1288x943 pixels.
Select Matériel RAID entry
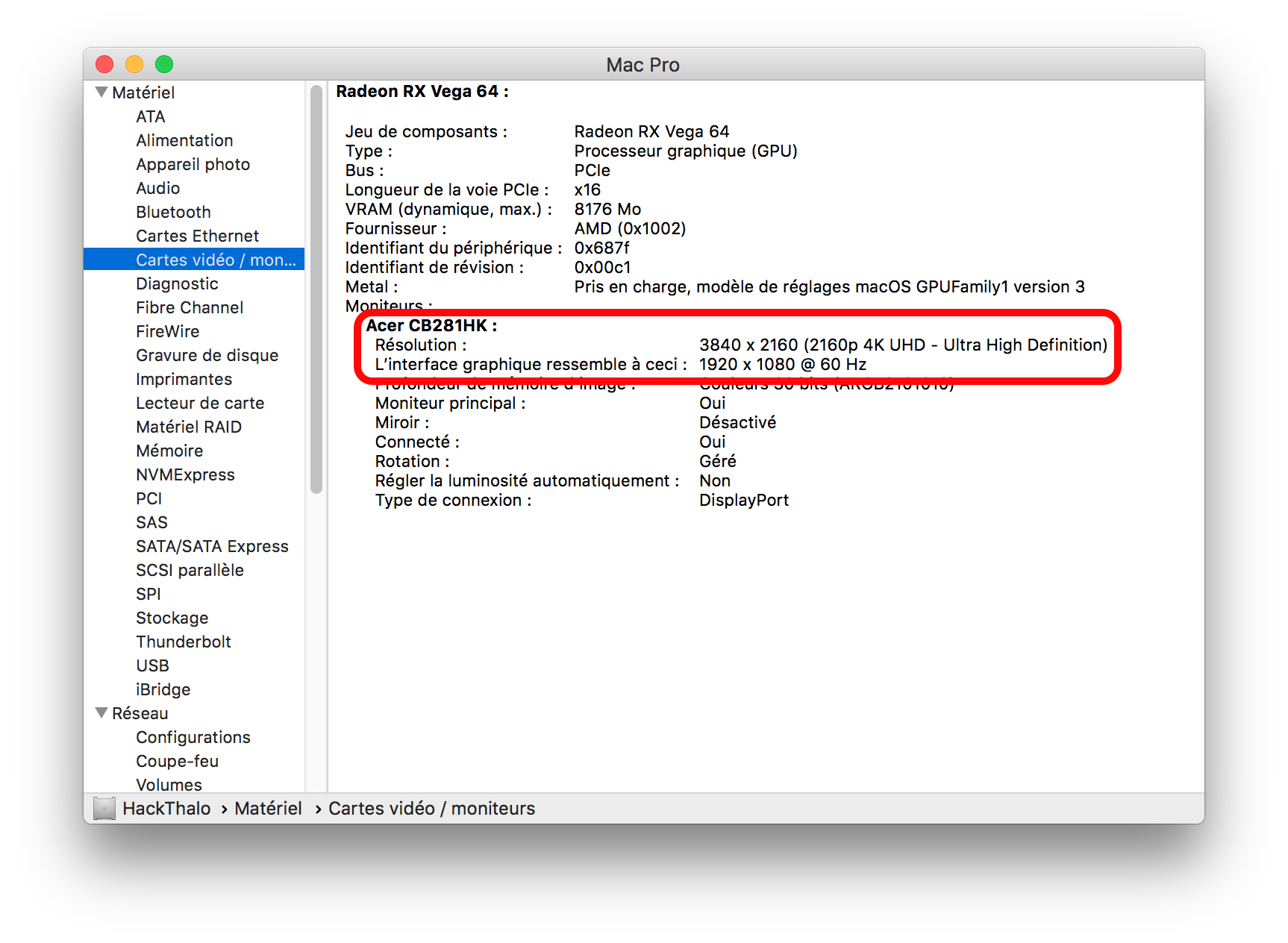tap(189, 427)
